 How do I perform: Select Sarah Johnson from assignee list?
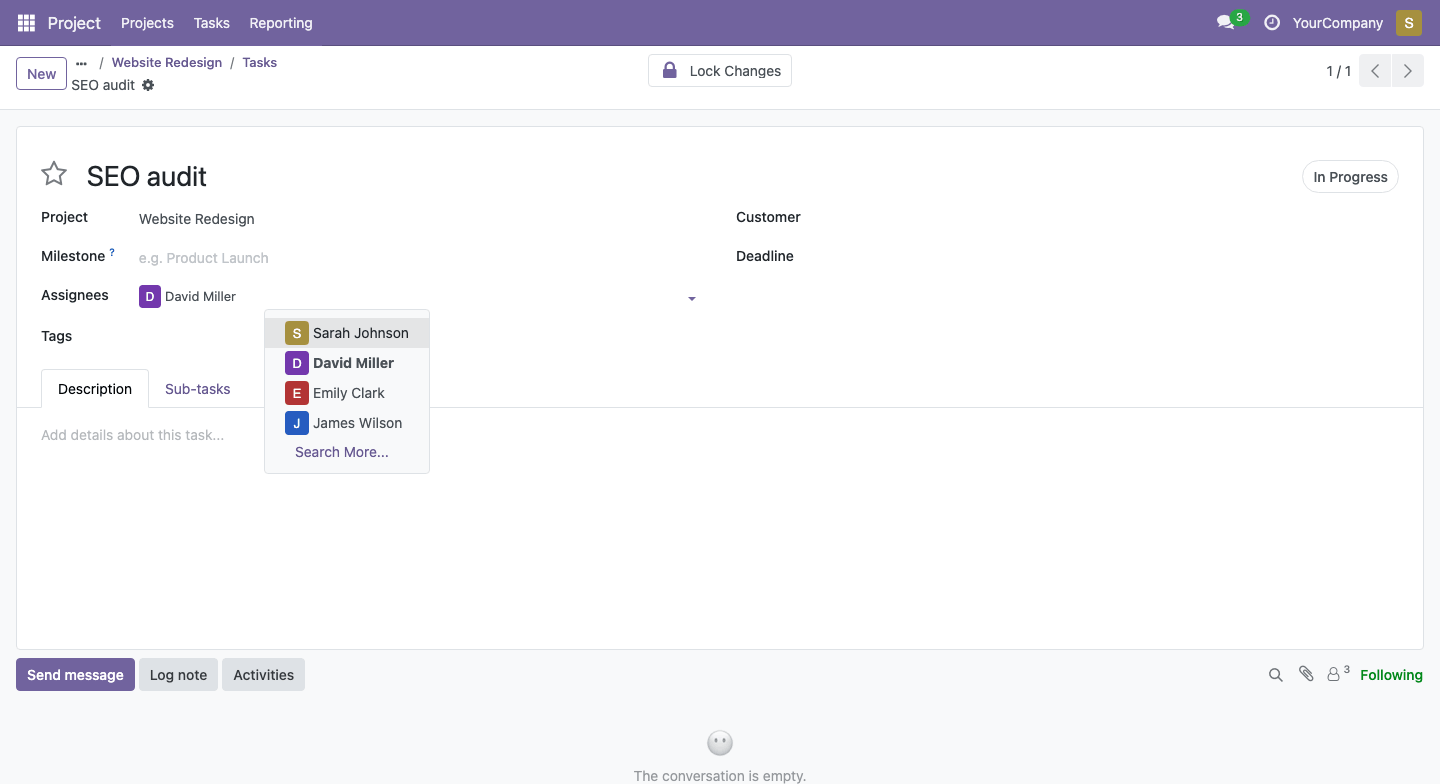tap(347, 333)
